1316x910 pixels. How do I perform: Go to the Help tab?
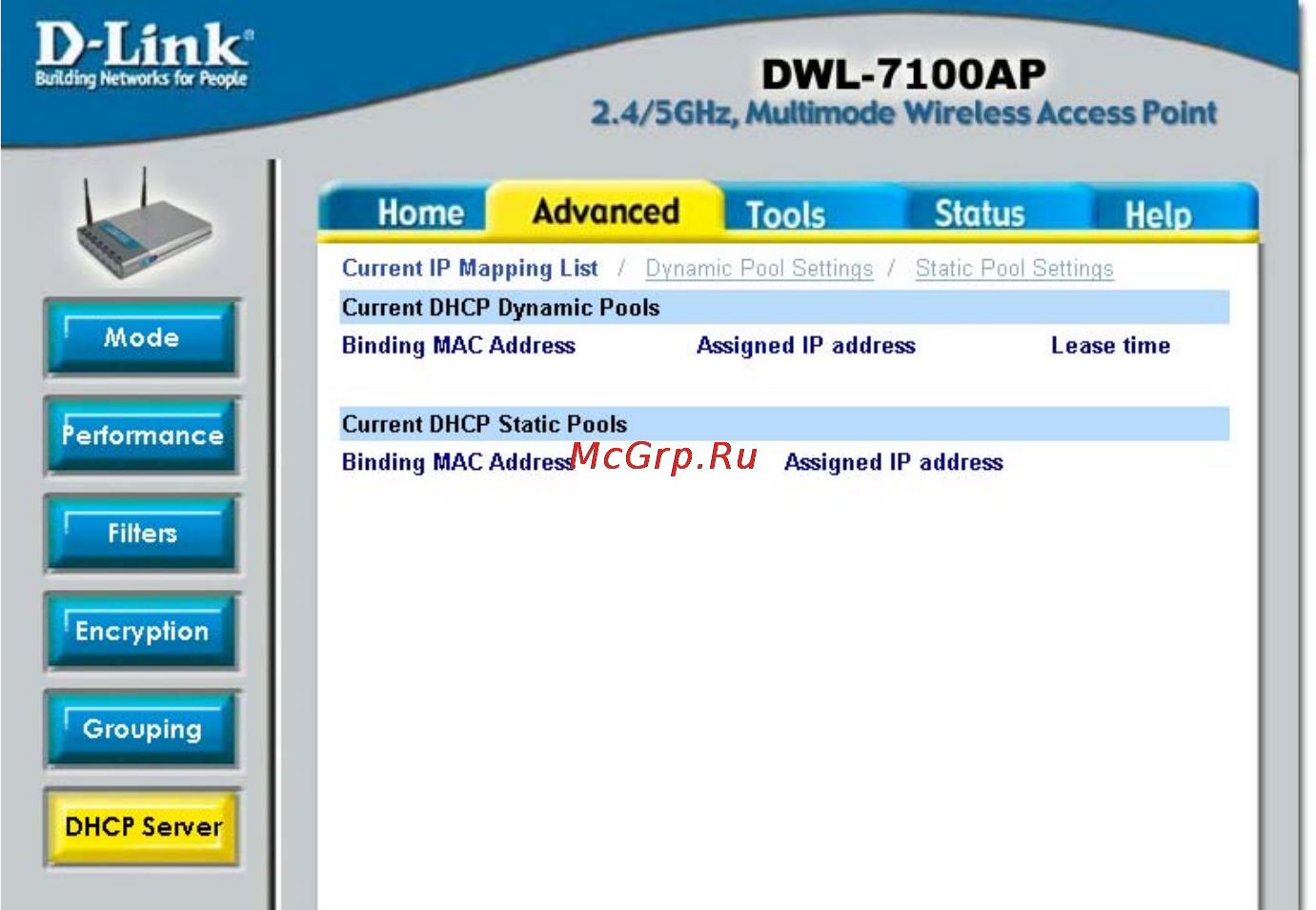[x=1159, y=214]
